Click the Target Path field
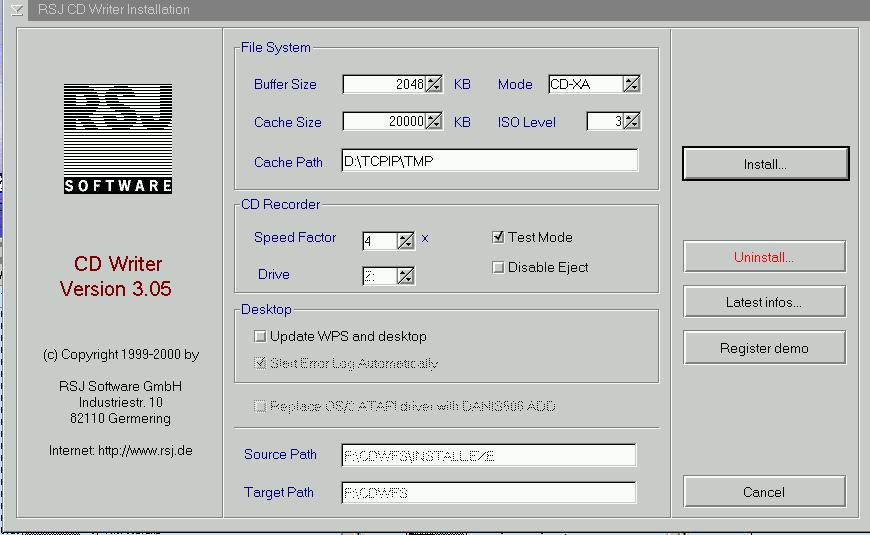This screenshot has width=870, height=535. tap(488, 493)
